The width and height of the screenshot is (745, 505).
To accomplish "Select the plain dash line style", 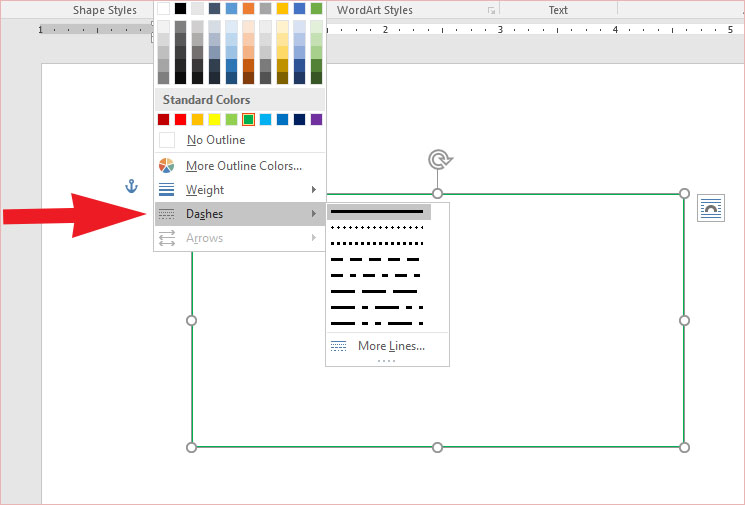I will [x=375, y=259].
